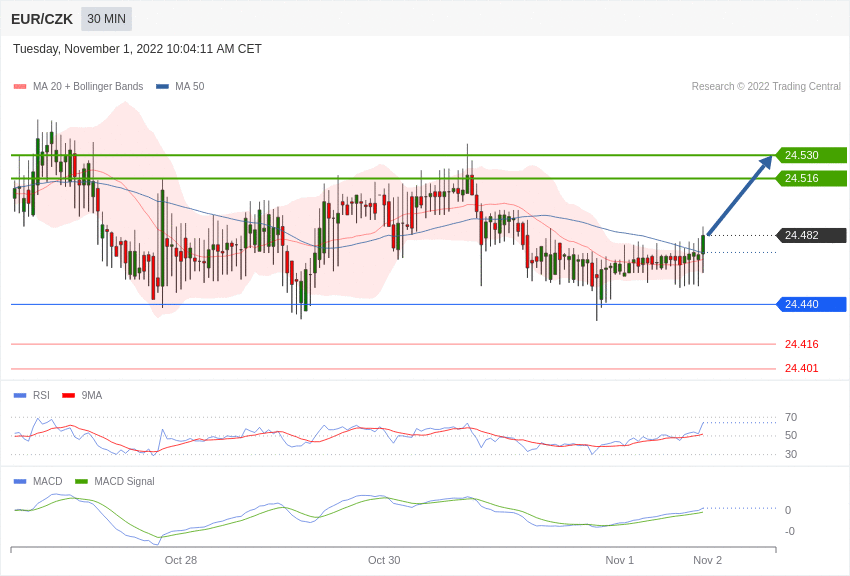Click the MACD -0 axis value

point(790,532)
